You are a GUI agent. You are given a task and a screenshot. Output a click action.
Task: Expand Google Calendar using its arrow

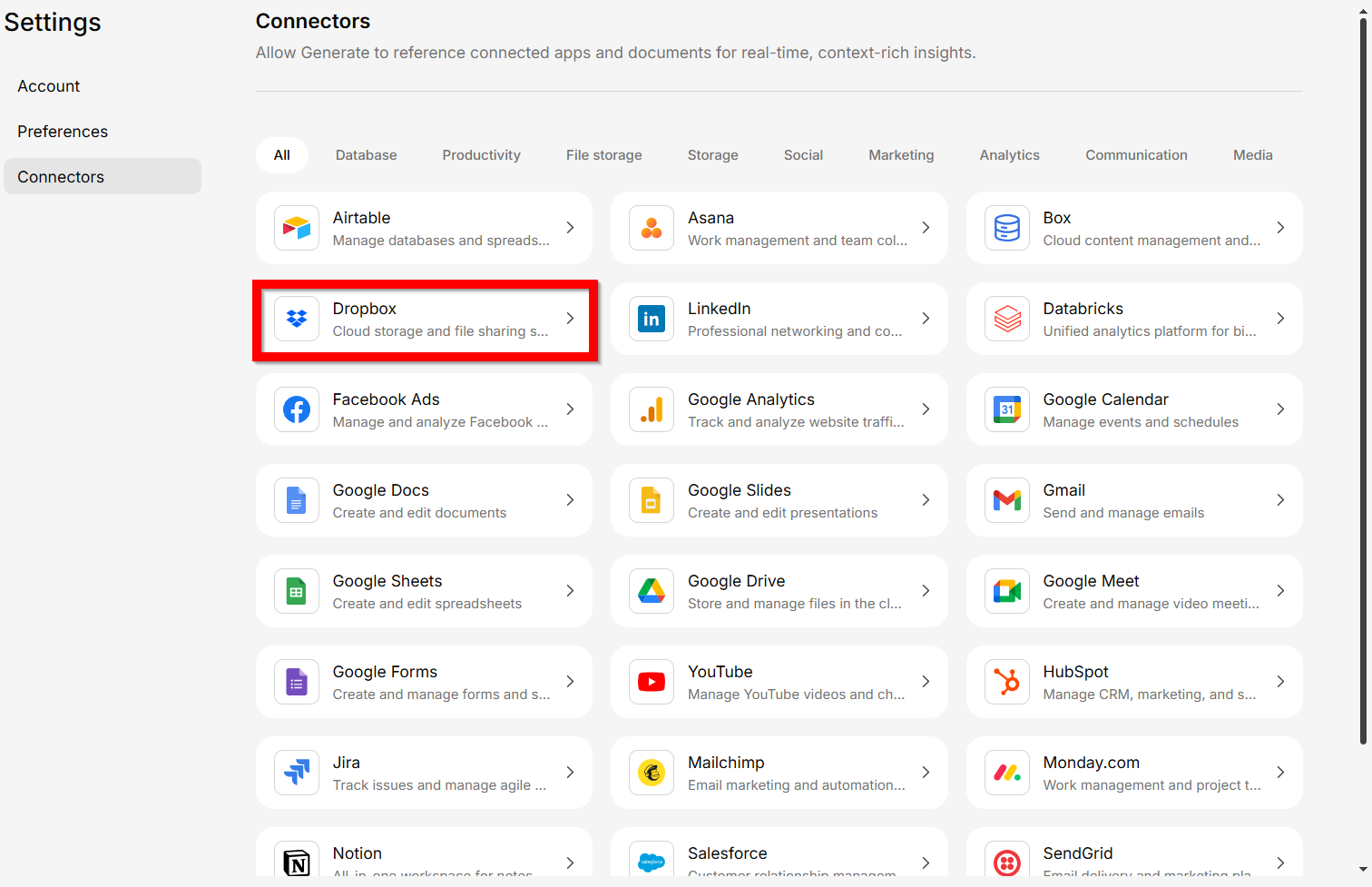tap(1280, 409)
